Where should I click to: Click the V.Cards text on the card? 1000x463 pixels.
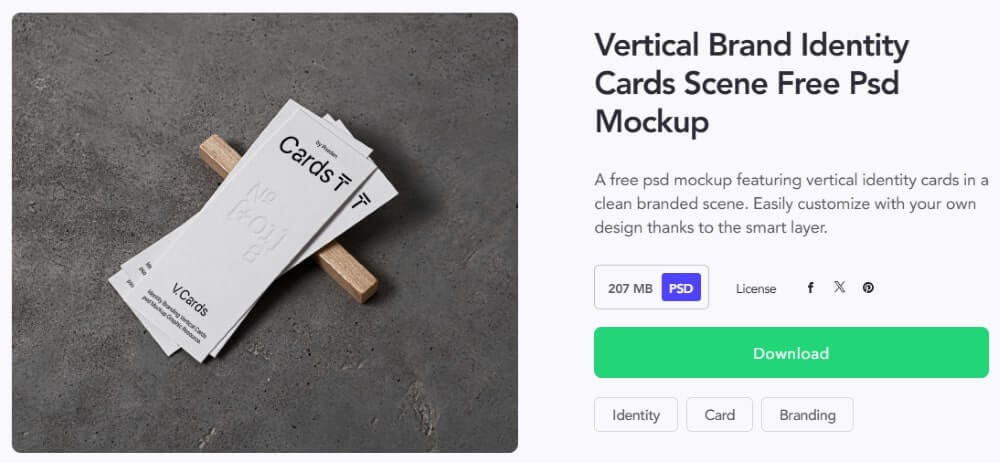coord(186,292)
